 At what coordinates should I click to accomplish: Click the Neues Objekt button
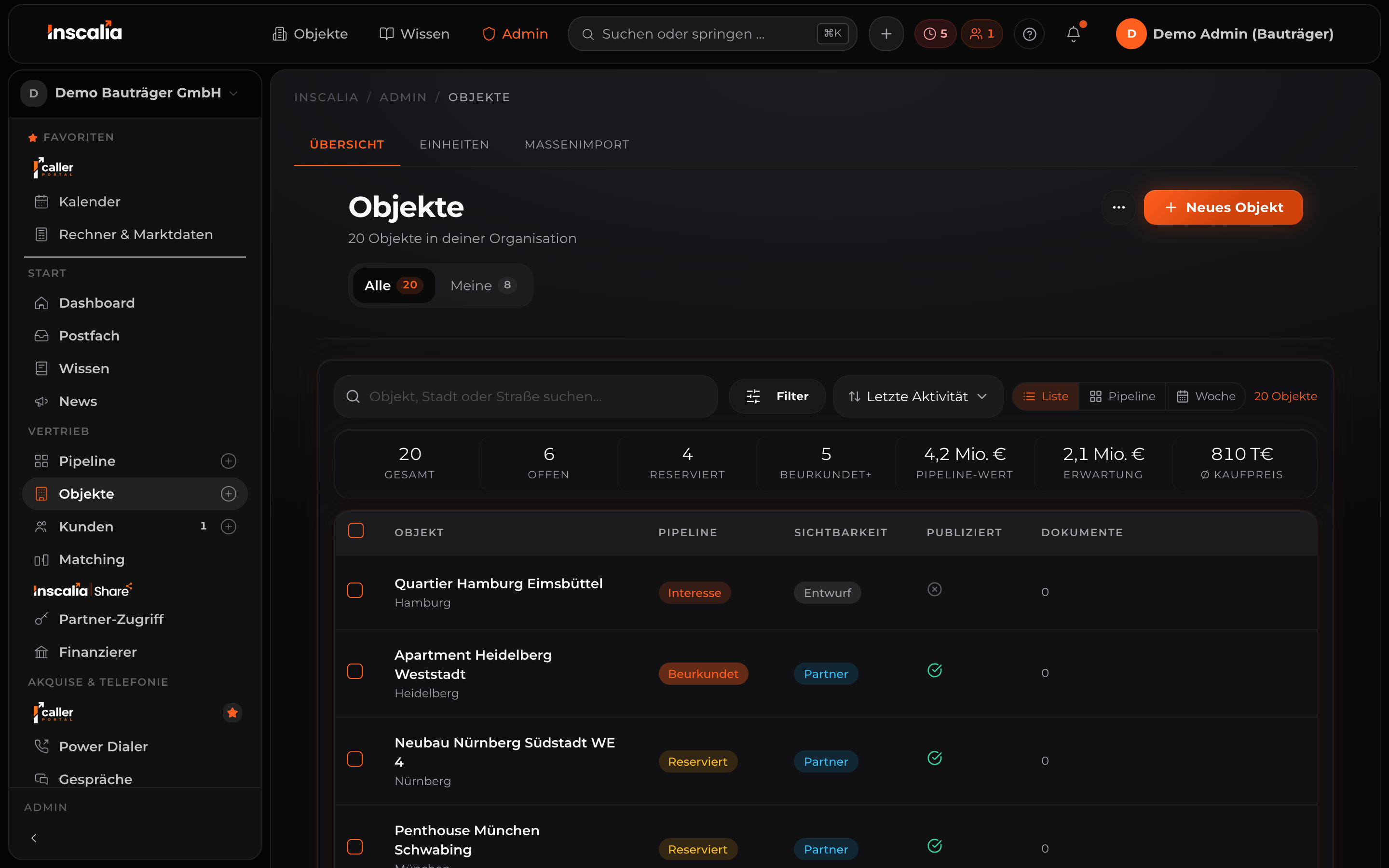(x=1223, y=207)
